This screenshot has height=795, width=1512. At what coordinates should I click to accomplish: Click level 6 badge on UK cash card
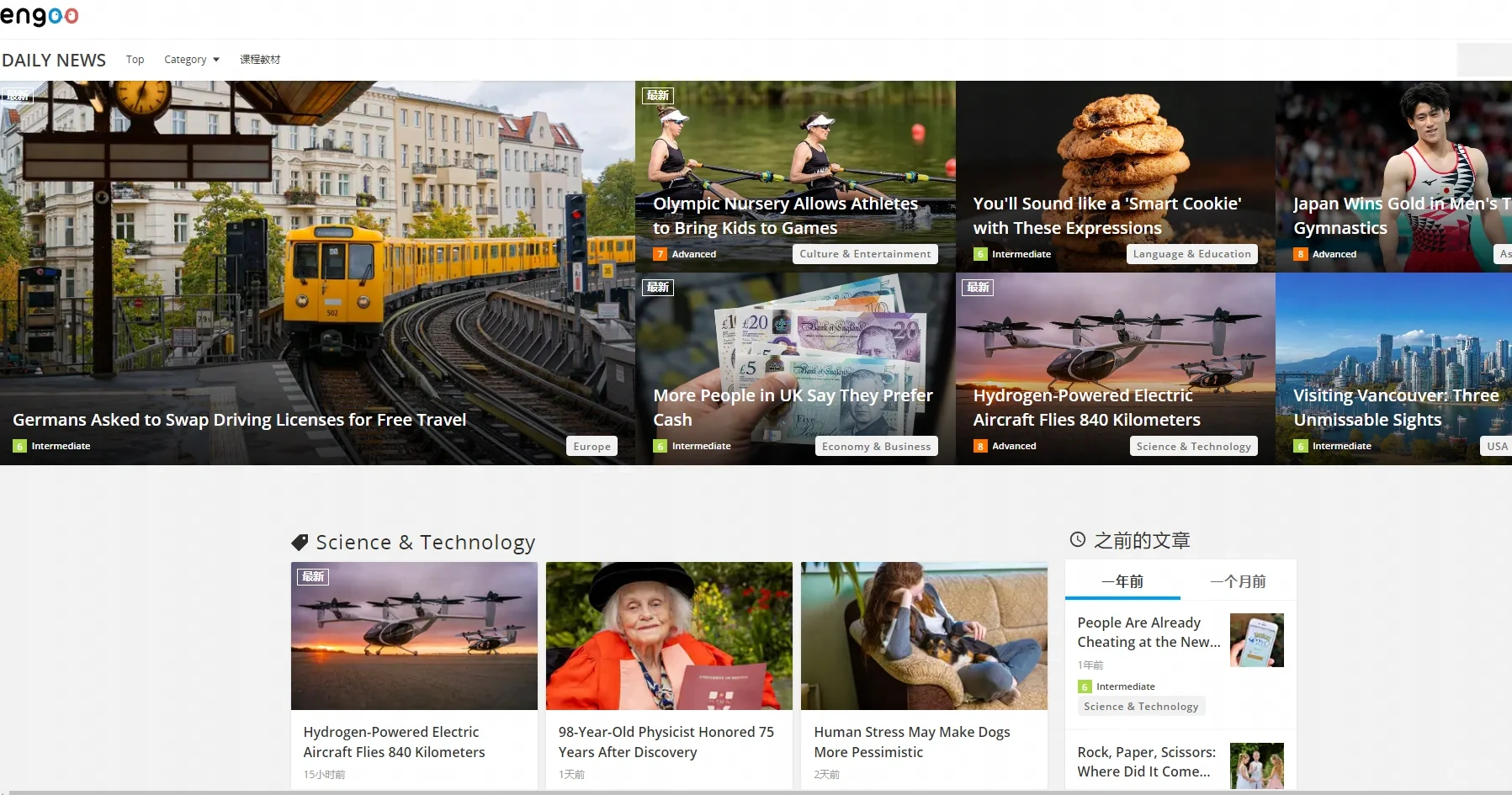[661, 446]
